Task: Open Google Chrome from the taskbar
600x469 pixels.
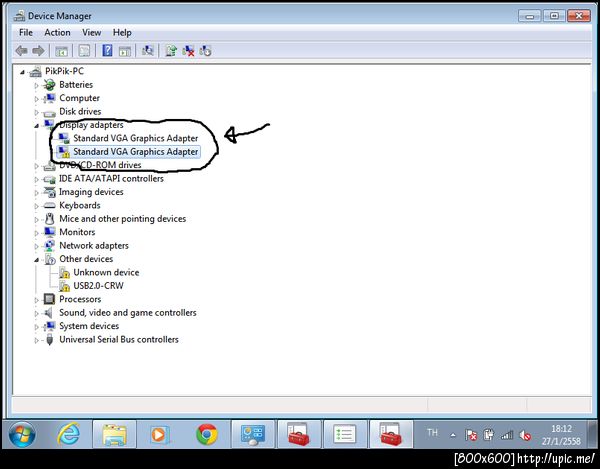Action: point(207,435)
